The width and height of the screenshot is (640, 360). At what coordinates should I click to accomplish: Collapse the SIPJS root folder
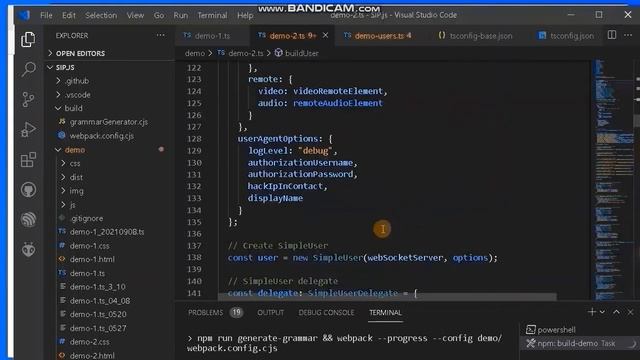65,67
